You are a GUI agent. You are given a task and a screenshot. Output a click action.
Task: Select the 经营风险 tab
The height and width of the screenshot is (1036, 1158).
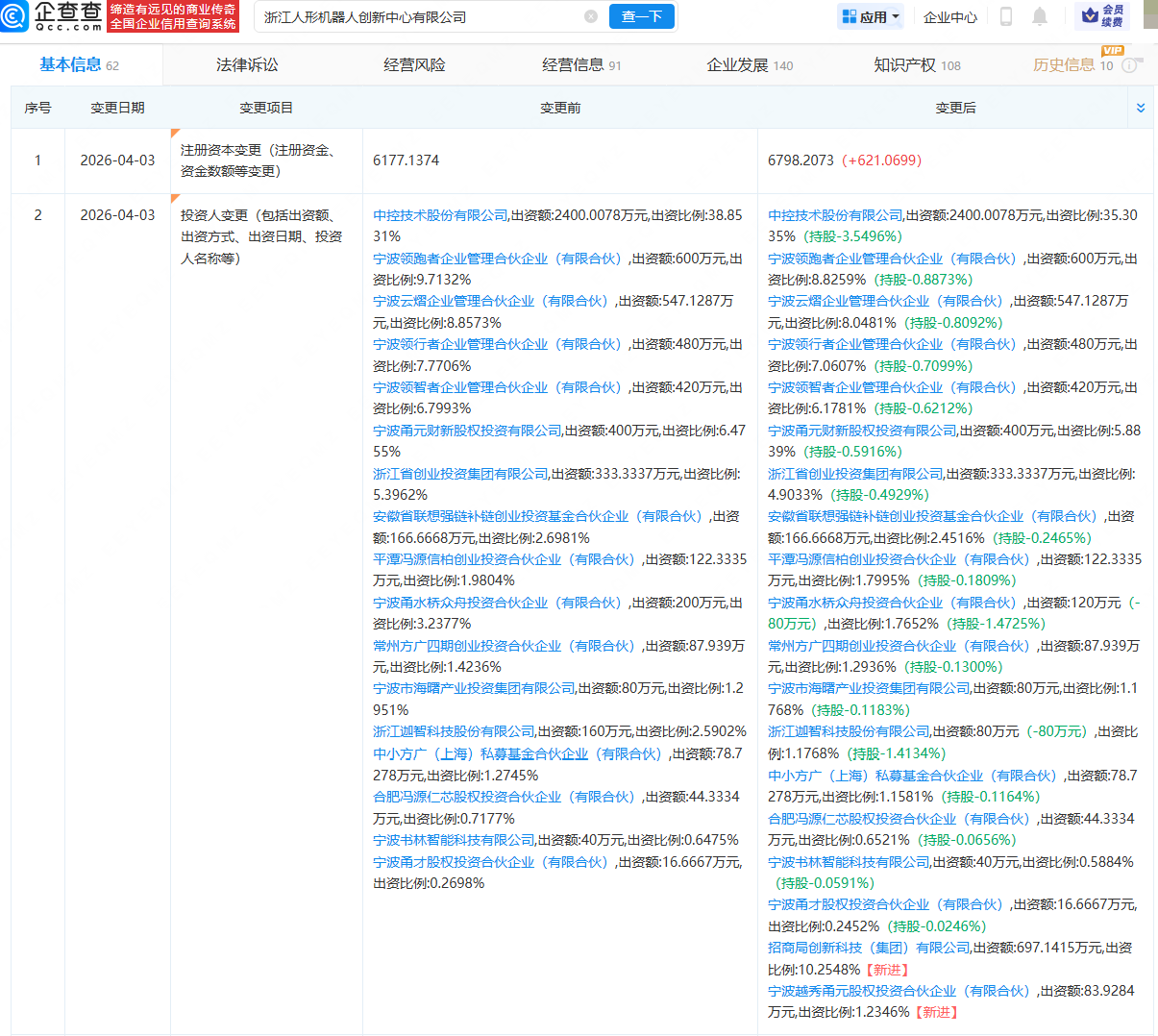click(414, 65)
